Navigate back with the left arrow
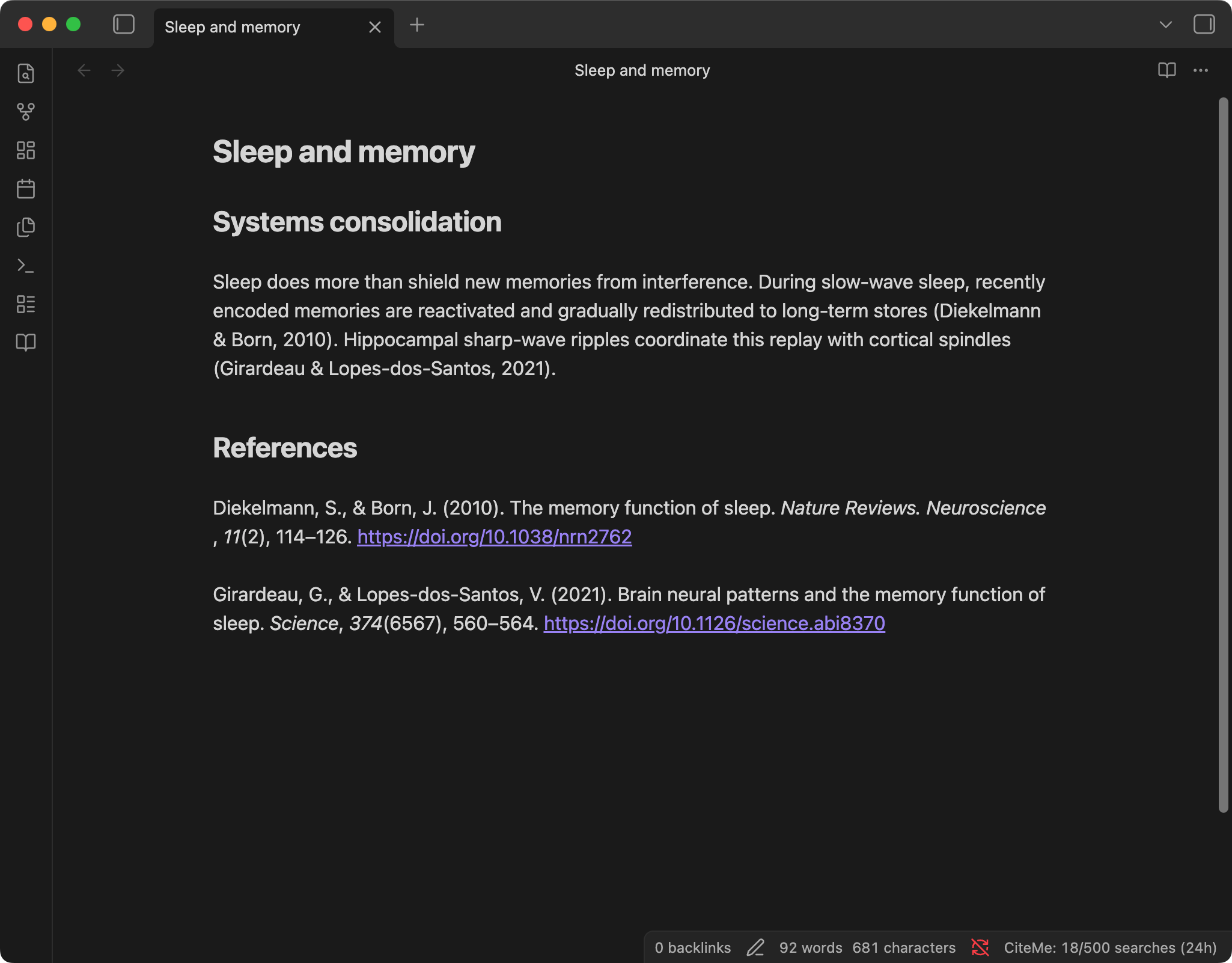The width and height of the screenshot is (1232, 963). coord(84,70)
